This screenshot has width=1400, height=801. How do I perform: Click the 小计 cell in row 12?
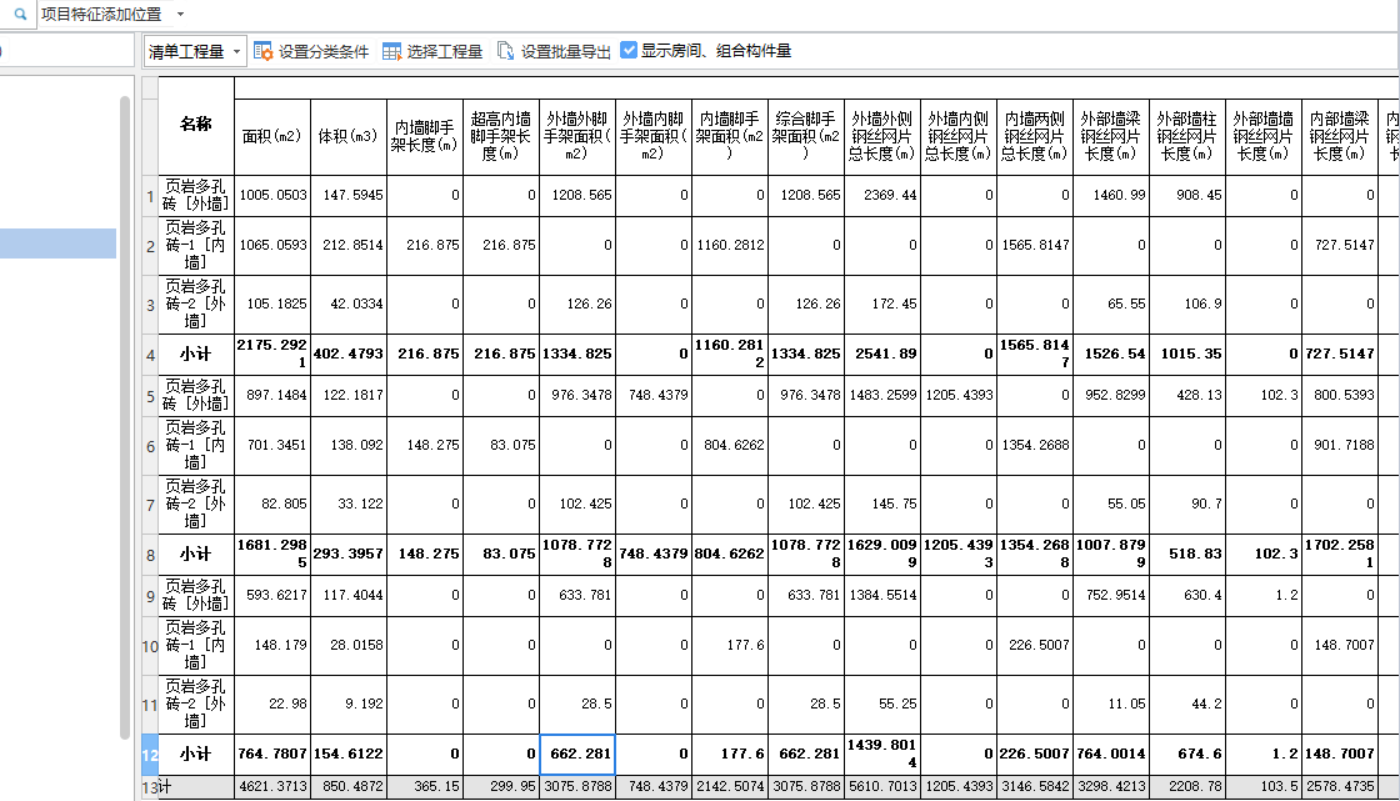pos(196,754)
